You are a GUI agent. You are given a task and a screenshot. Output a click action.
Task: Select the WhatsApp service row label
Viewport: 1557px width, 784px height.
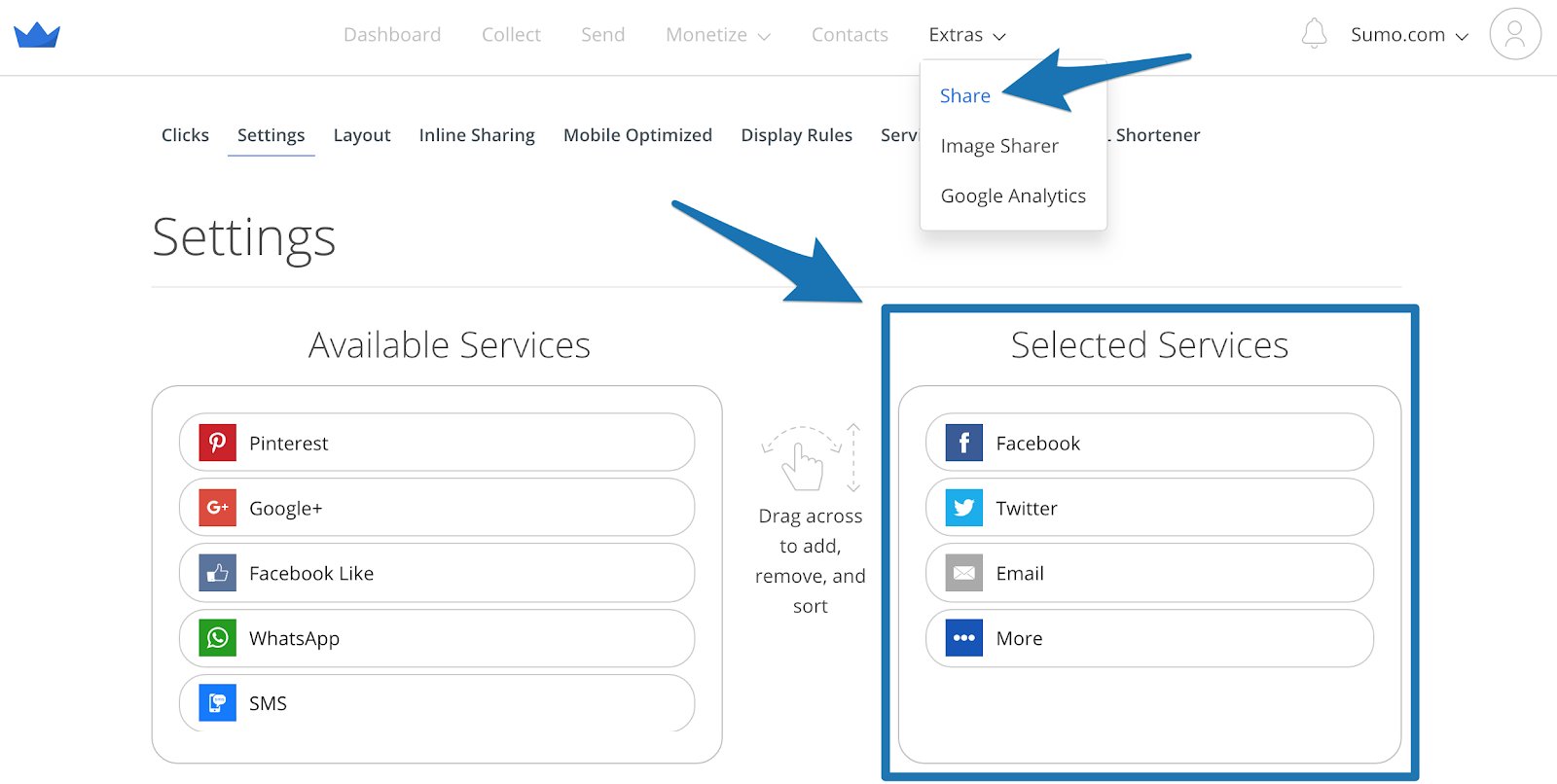(x=294, y=639)
